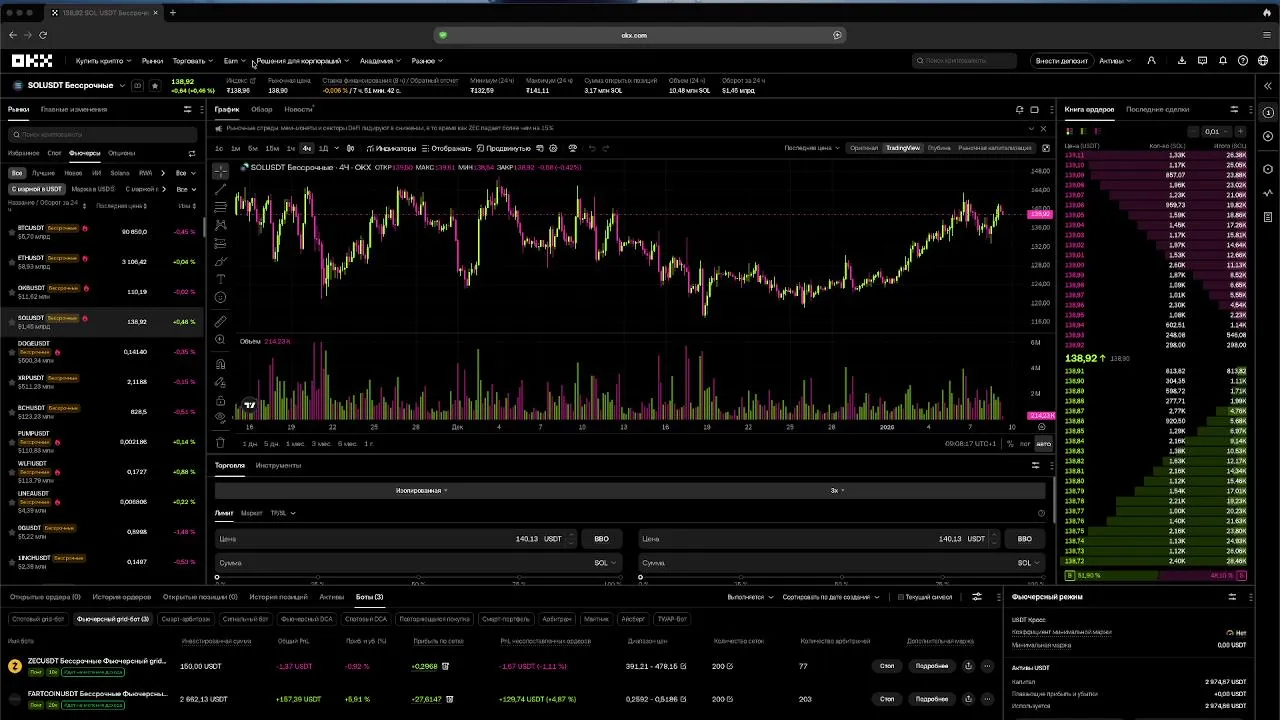Open bots list filter settings icon
The width and height of the screenshot is (1280, 720).
click(x=977, y=597)
